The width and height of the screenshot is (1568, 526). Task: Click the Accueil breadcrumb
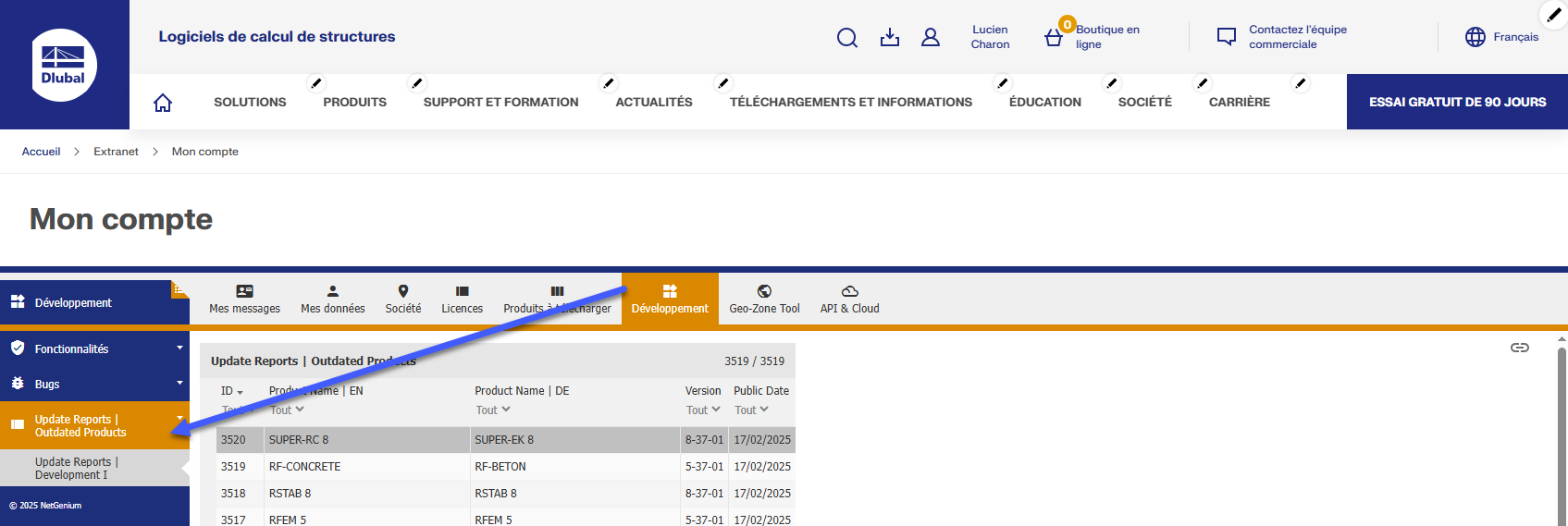[x=41, y=152]
